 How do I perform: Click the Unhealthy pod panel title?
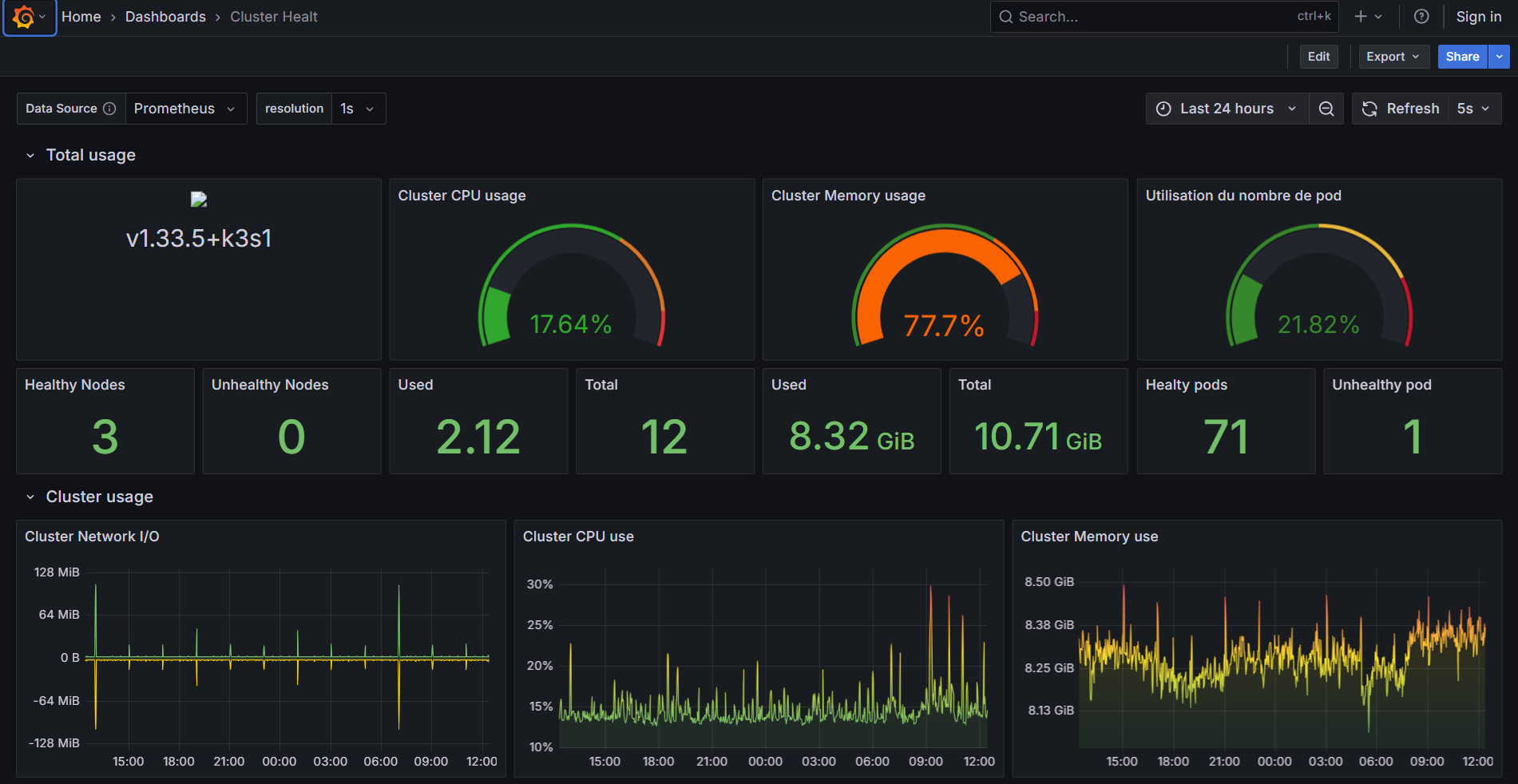coord(1381,385)
